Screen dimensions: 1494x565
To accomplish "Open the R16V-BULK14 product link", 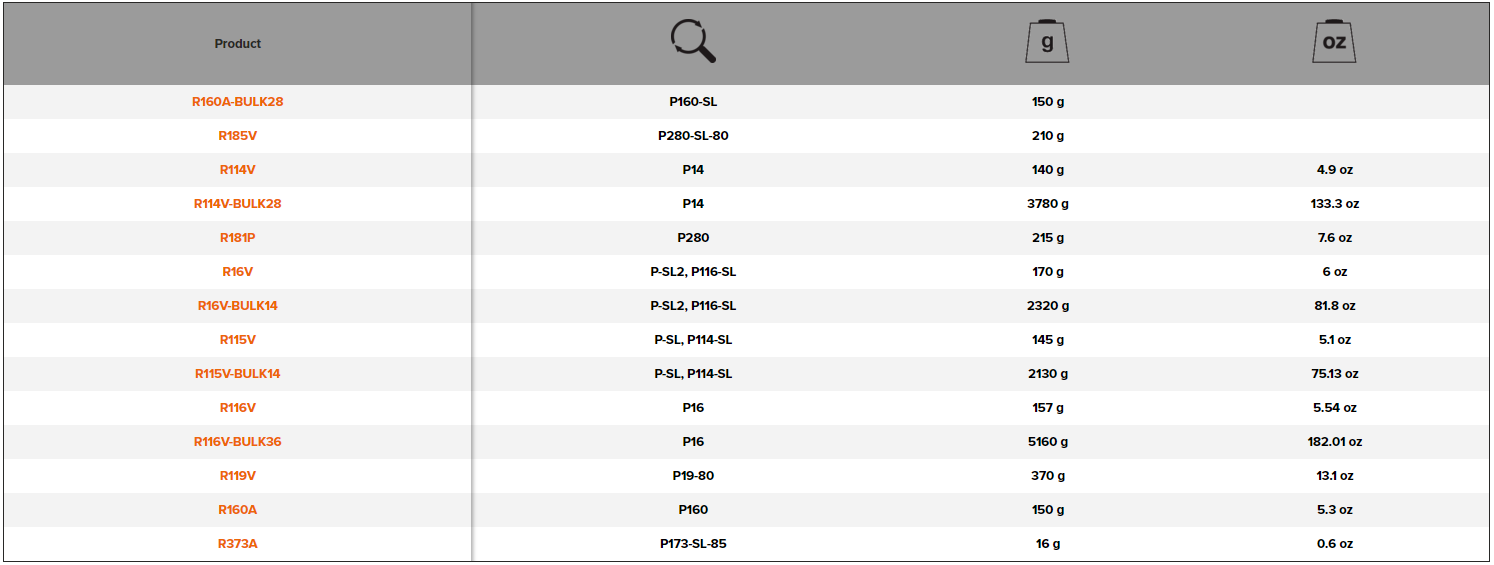I will [238, 306].
